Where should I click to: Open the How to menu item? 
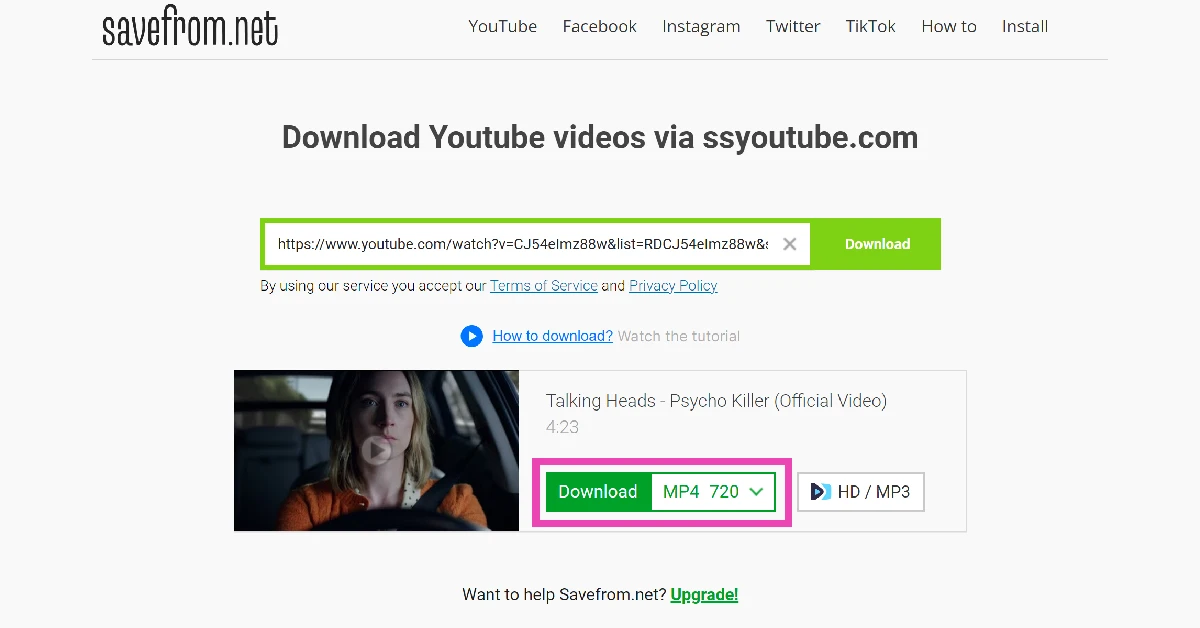[x=949, y=27]
